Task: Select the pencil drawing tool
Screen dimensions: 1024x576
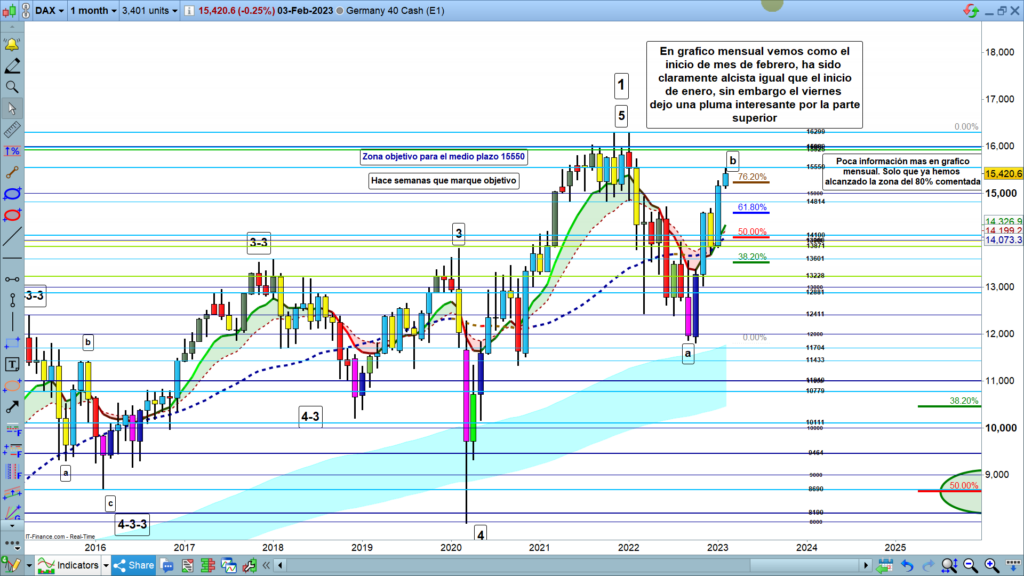Action: [x=13, y=66]
